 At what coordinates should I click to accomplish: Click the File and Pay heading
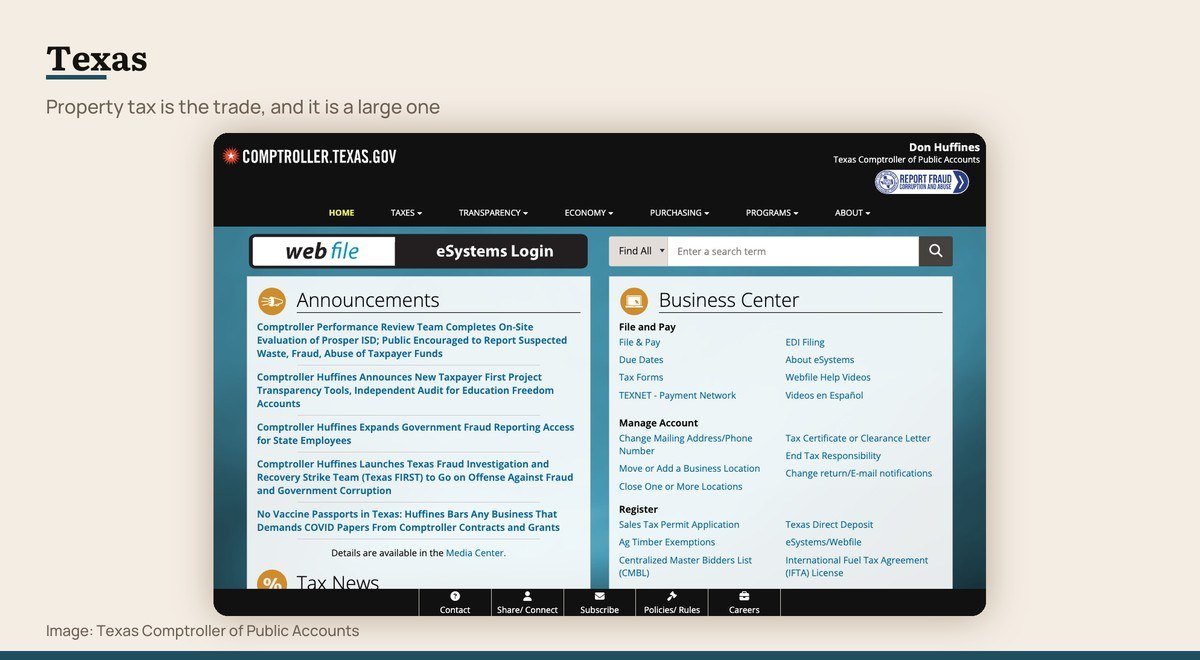point(647,327)
